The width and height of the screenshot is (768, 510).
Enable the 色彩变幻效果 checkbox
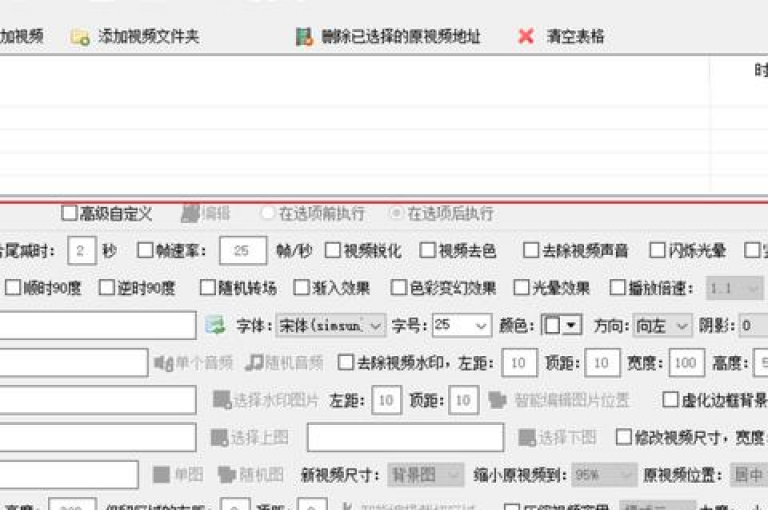click(x=399, y=288)
